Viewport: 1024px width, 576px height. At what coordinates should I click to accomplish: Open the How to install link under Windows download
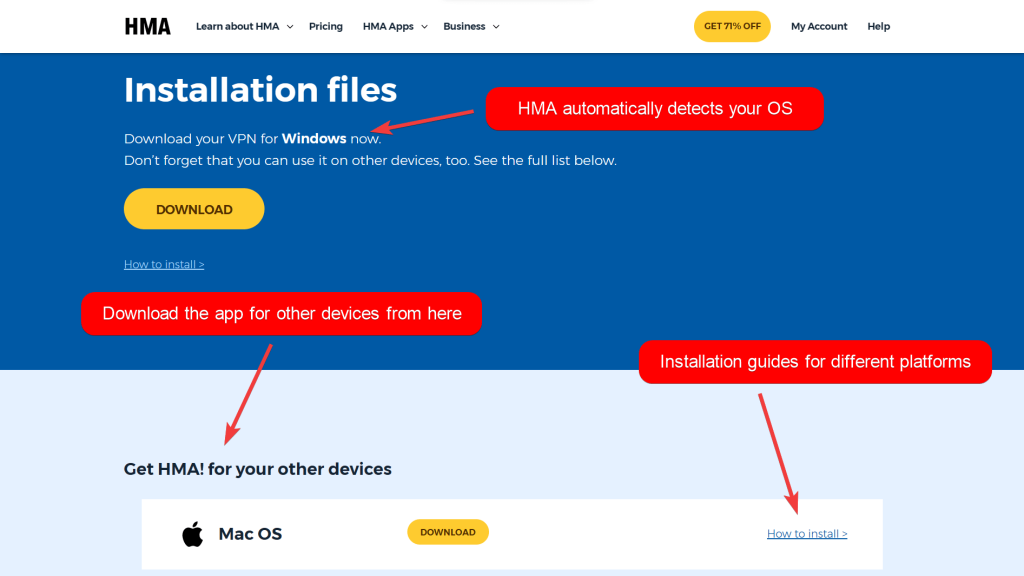[x=164, y=264]
